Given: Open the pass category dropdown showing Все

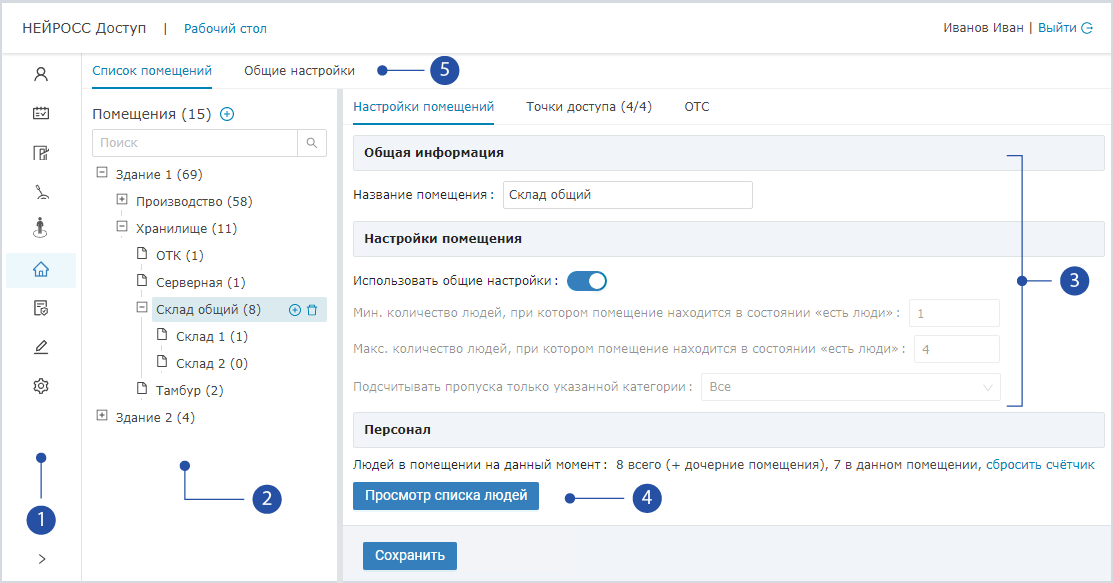Looking at the screenshot, I should coord(850,387).
